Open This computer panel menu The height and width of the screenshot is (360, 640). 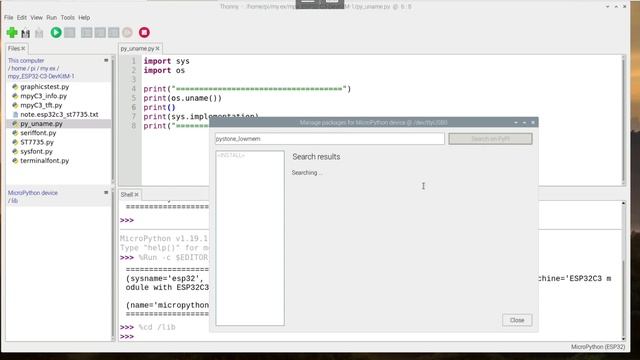point(106,60)
